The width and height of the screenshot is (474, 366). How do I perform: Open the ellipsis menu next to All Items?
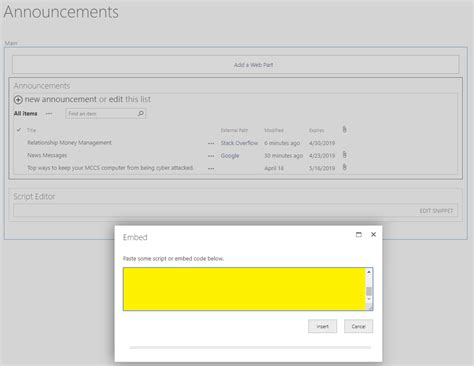[x=49, y=114]
